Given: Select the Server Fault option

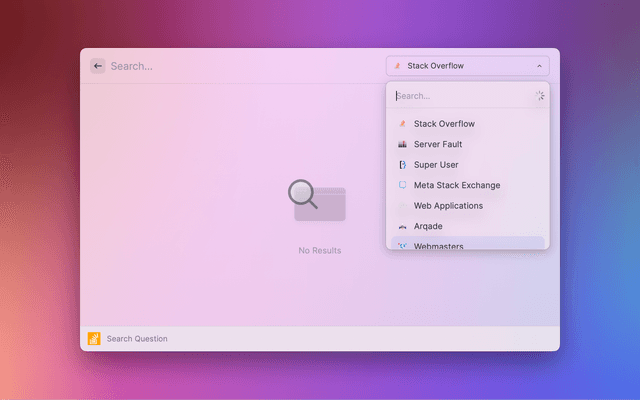Looking at the screenshot, I should click(438, 145).
